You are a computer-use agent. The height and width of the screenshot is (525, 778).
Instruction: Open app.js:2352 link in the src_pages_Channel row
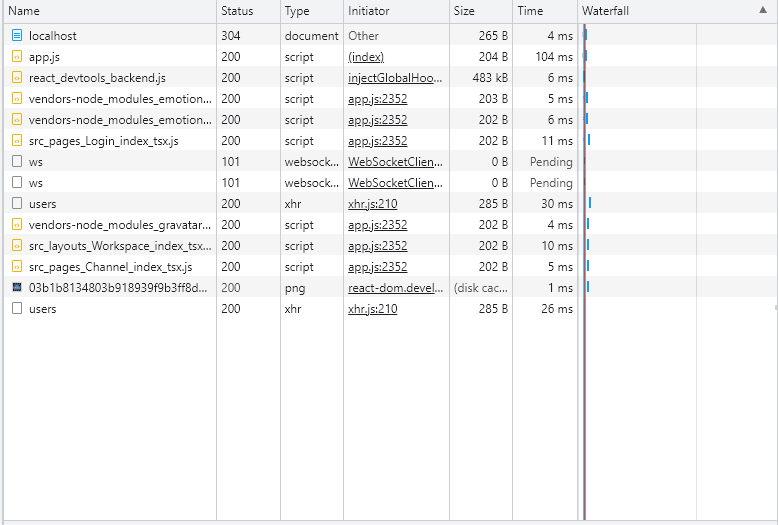pos(378,267)
